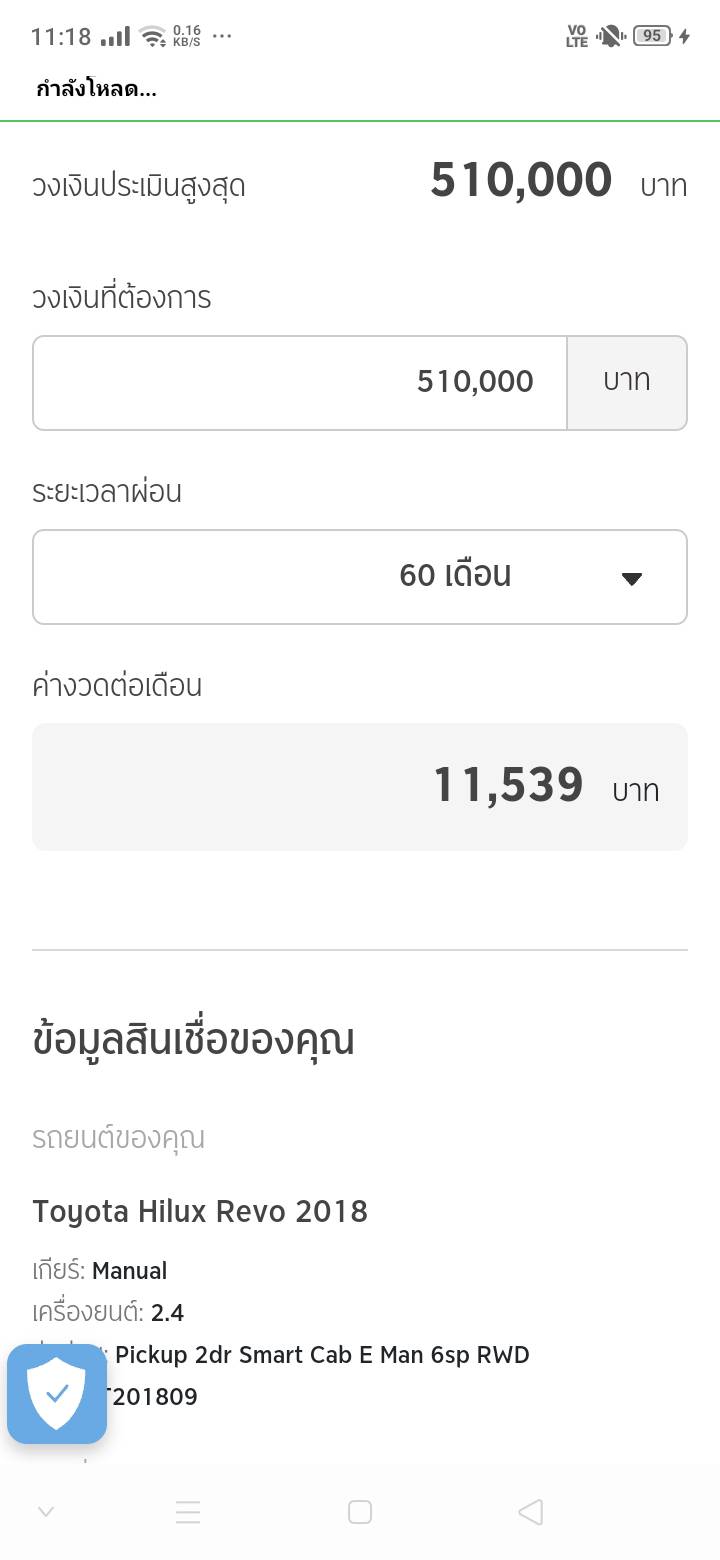Screen dimensions: 720x1560
Task: Open the three-line recent apps icon
Action: [x=188, y=1512]
